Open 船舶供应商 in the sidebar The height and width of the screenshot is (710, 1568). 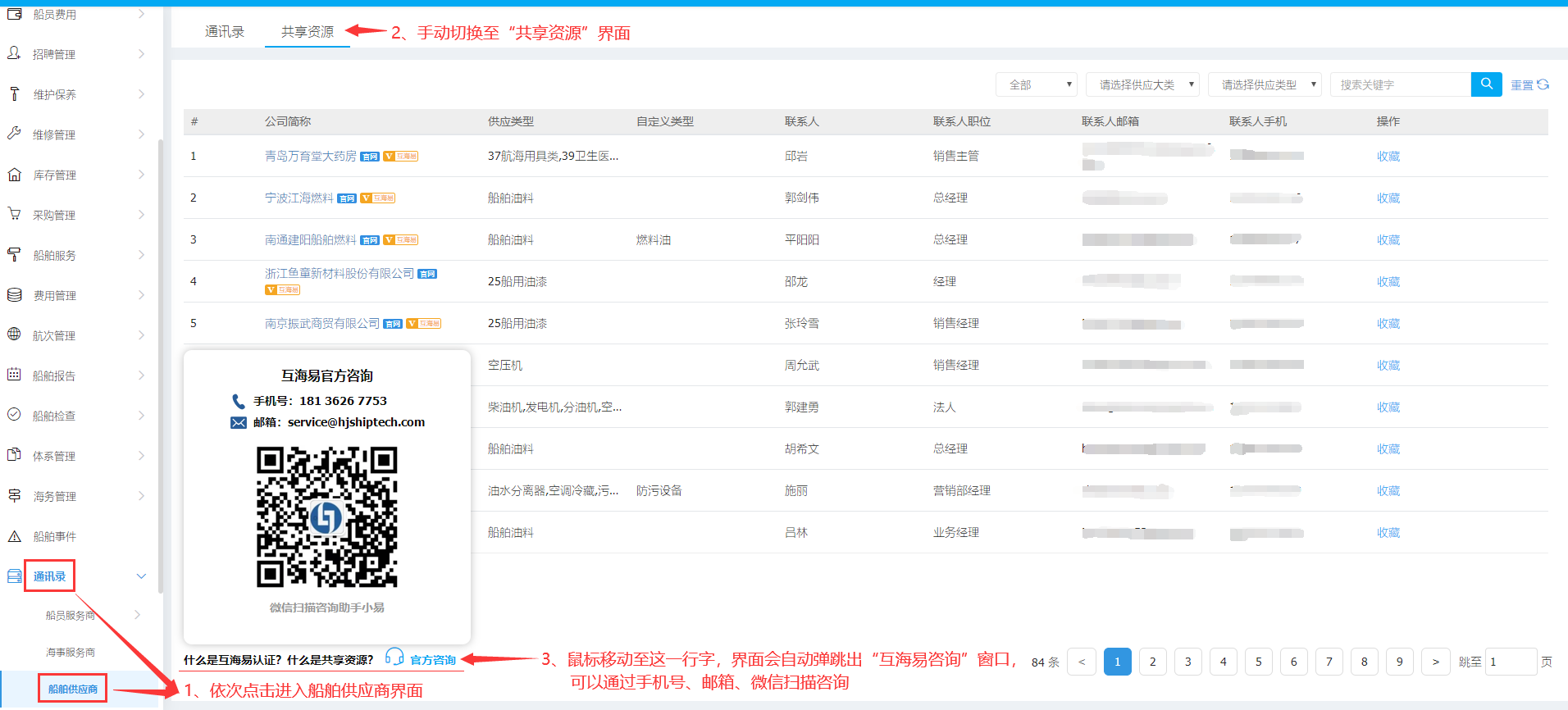click(x=72, y=689)
